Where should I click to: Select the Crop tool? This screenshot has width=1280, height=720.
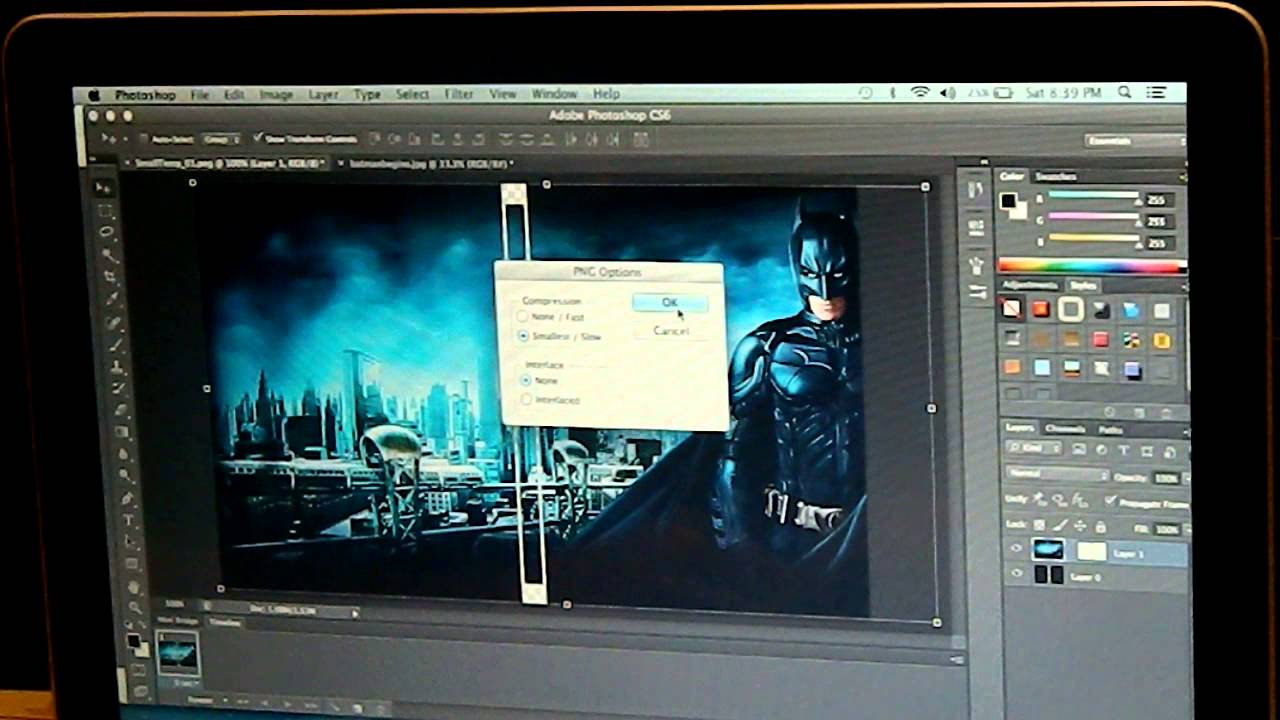(109, 278)
